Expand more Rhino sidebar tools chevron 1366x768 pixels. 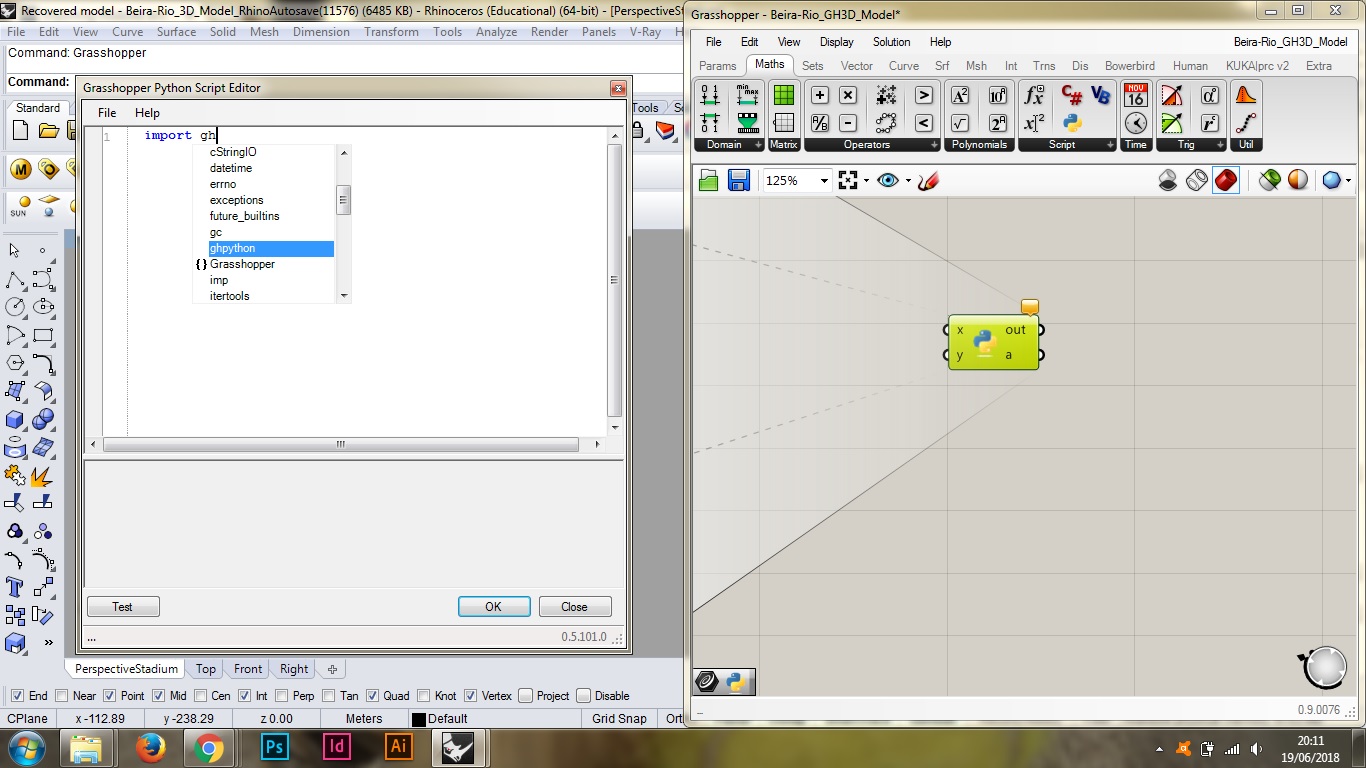pos(47,642)
